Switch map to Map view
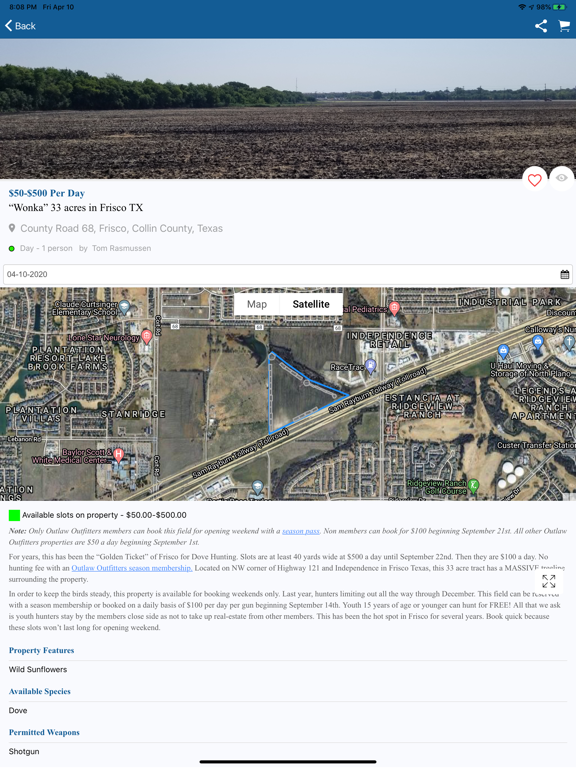 [x=257, y=304]
